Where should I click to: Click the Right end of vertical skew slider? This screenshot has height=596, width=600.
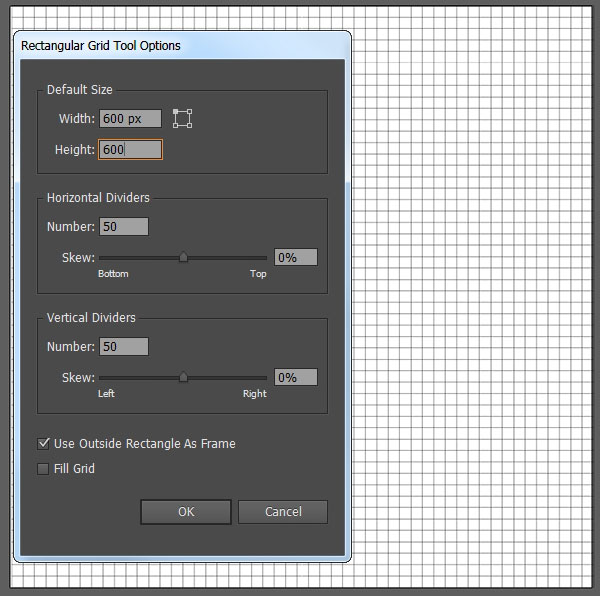[x=266, y=378]
